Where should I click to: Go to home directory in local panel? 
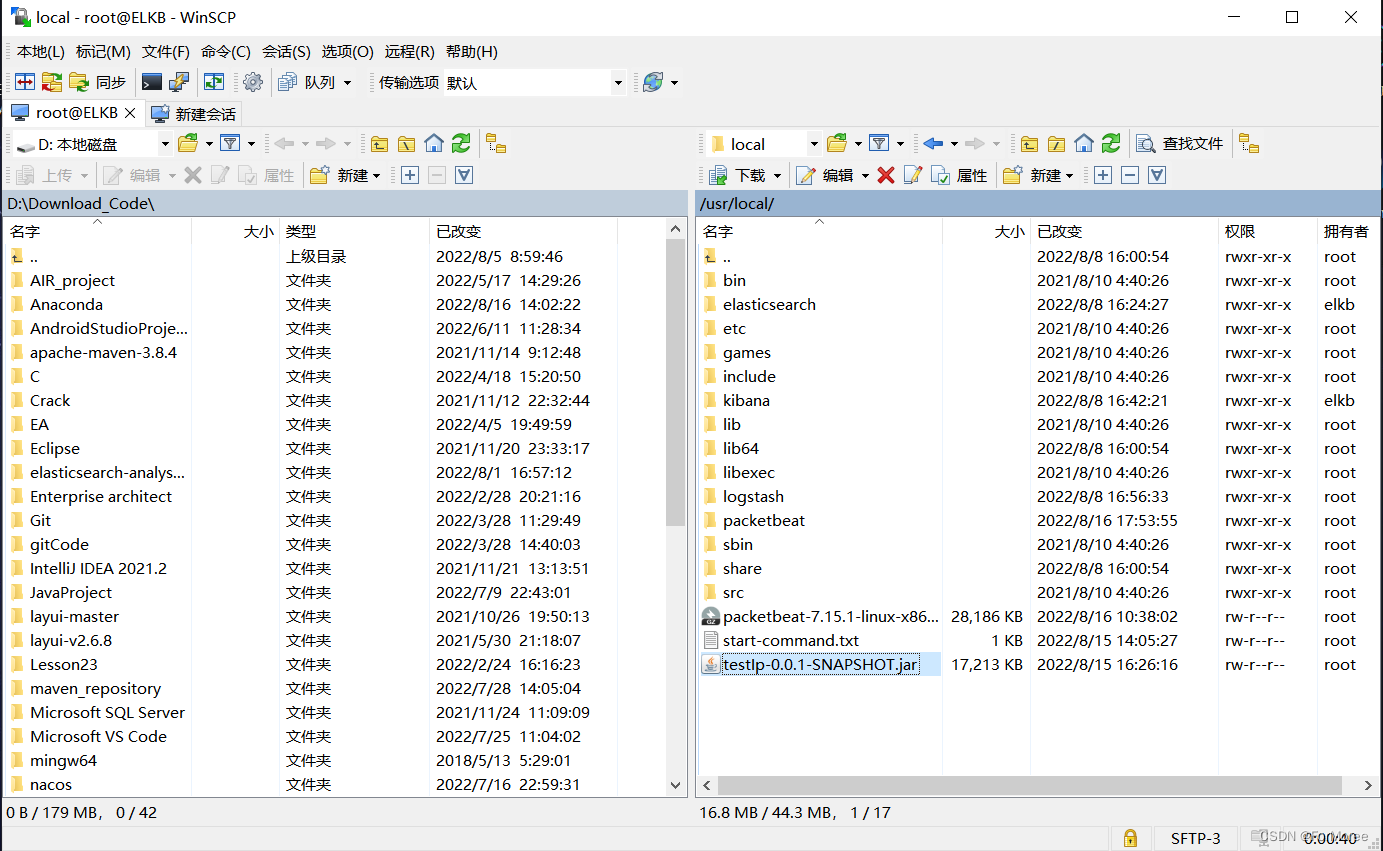click(433, 143)
